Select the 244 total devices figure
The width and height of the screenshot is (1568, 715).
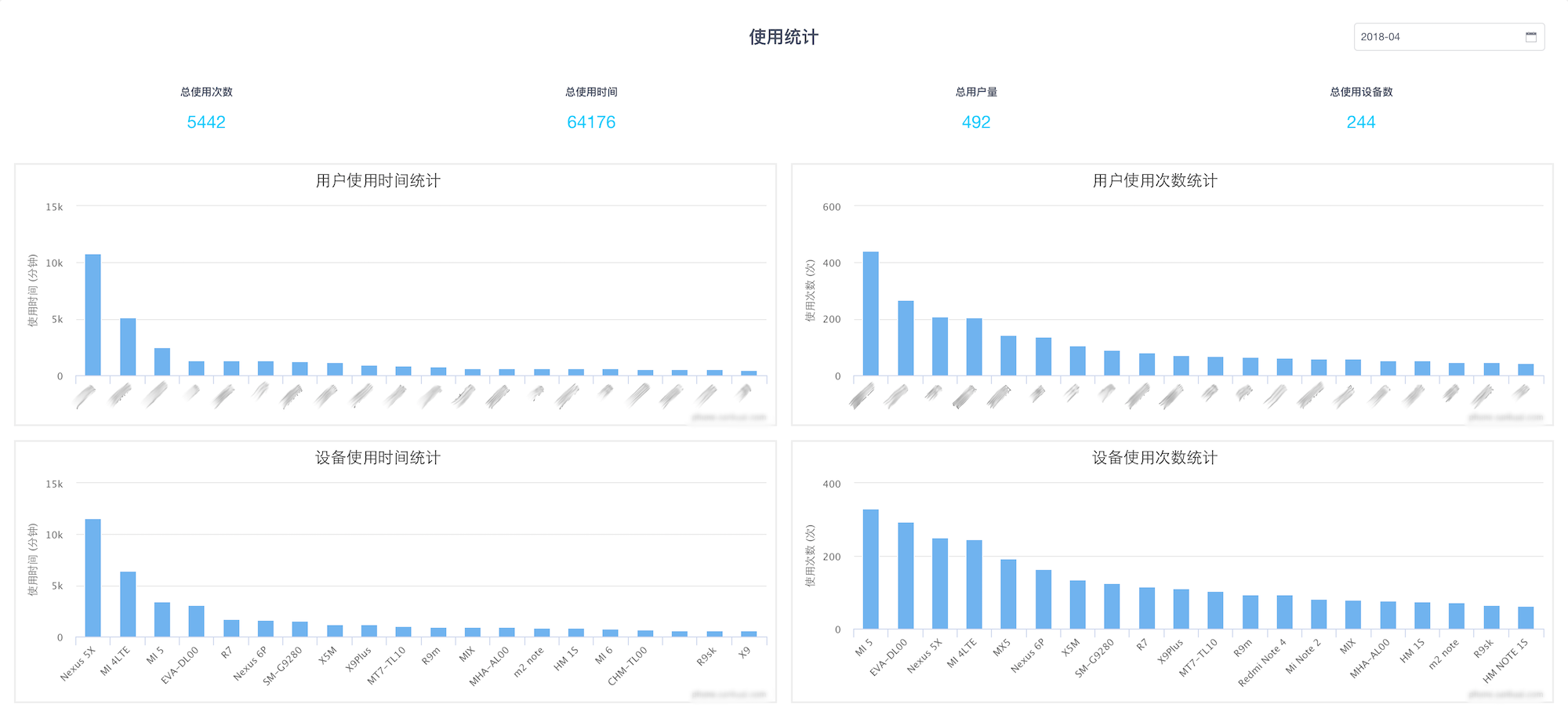(x=1360, y=122)
